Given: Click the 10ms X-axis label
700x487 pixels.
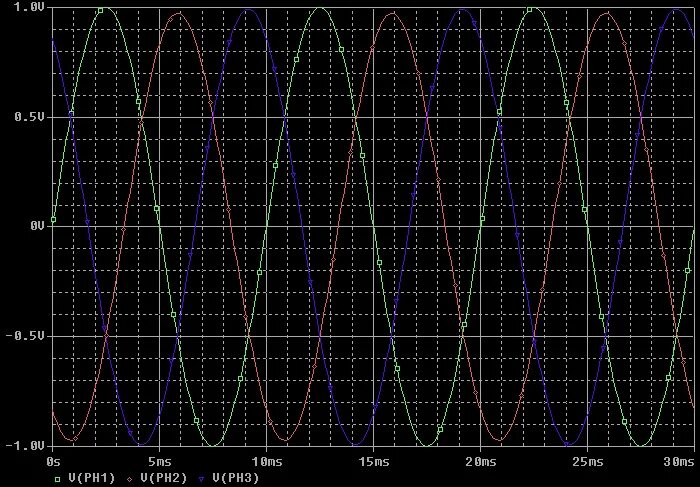Looking at the screenshot, I should (266, 461).
